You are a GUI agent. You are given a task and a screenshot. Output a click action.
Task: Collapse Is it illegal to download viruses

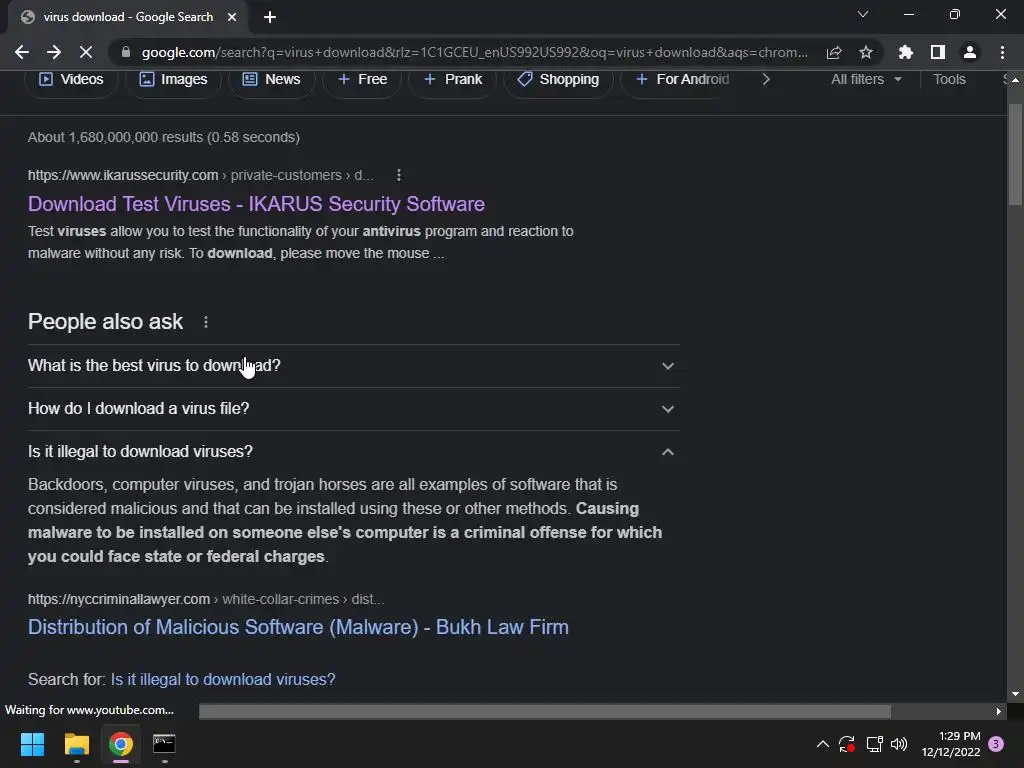pyautogui.click(x=353, y=452)
